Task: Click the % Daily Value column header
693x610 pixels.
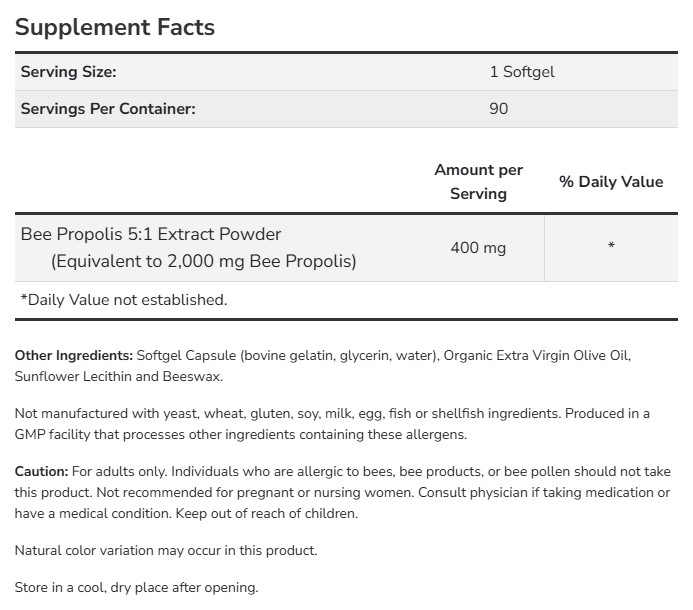Action: click(611, 182)
